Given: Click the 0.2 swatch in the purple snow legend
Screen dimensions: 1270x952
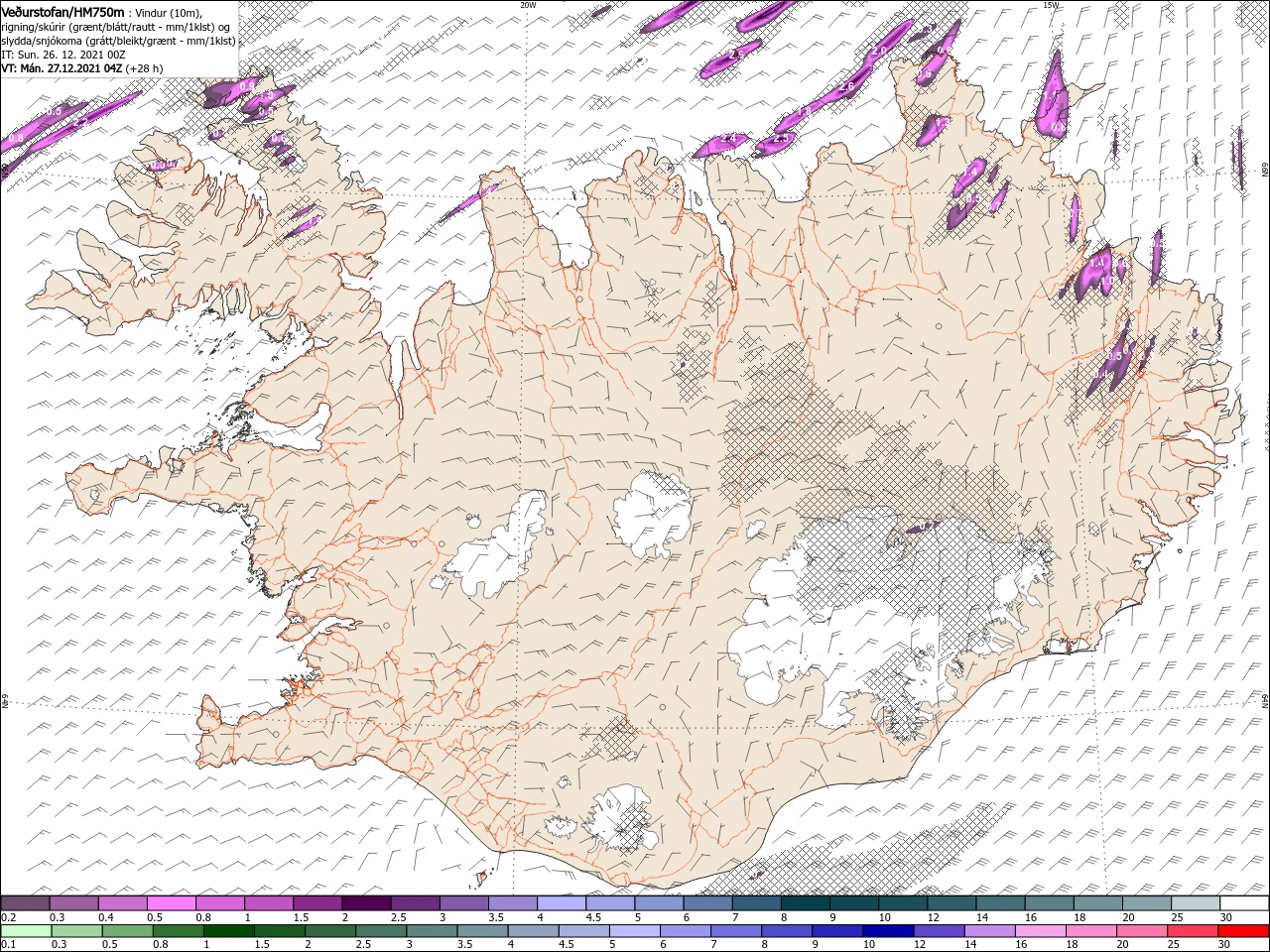Looking at the screenshot, I should (26, 902).
